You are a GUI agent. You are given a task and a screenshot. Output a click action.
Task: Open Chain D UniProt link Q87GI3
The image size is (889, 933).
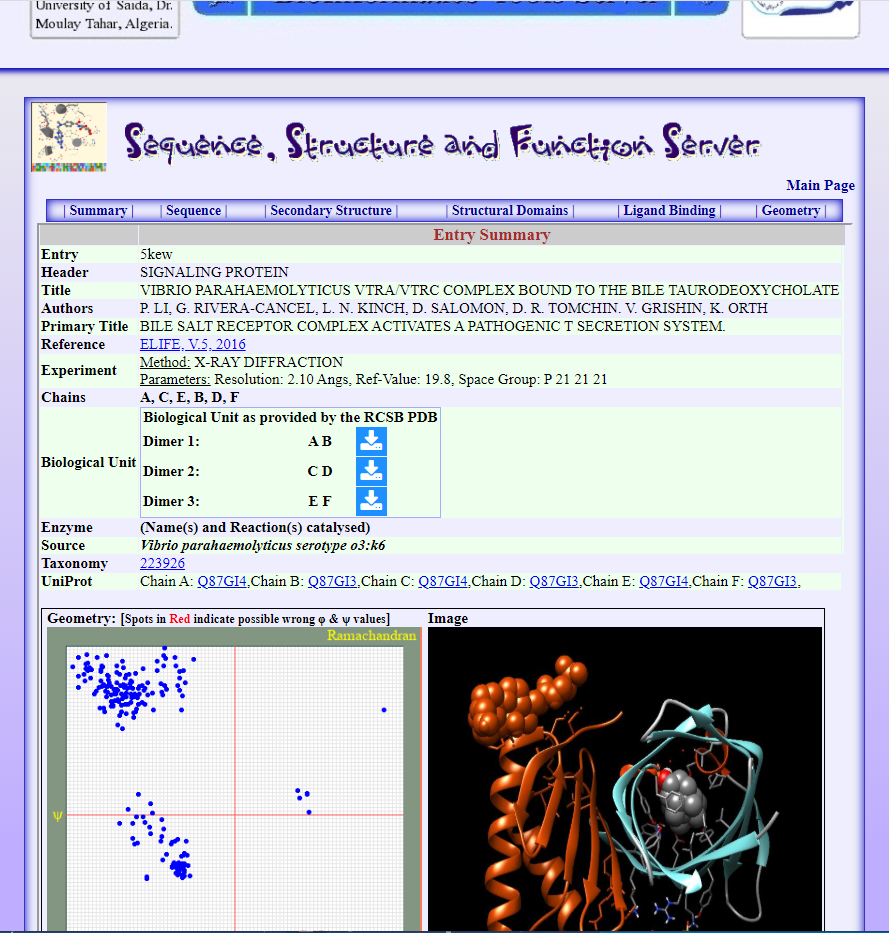click(x=554, y=581)
